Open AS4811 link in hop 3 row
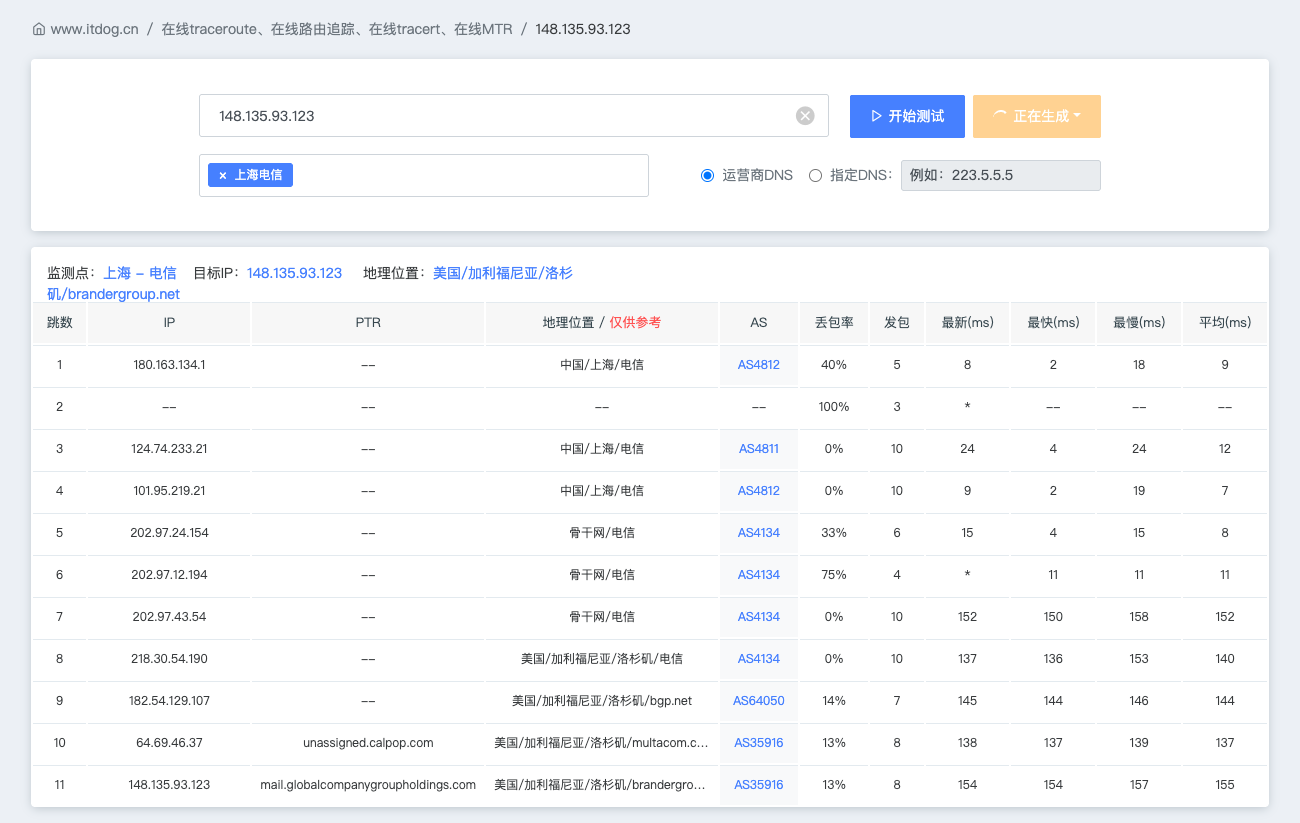This screenshot has width=1300, height=823. pos(759,449)
